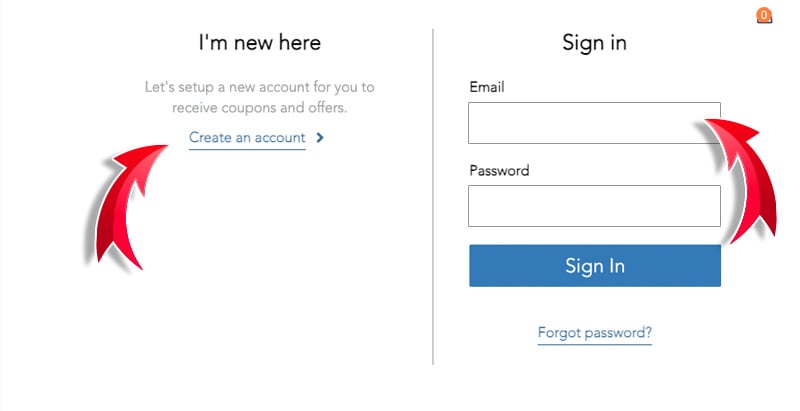Click the Email field label
The width and height of the screenshot is (800, 411).
pyautogui.click(x=487, y=88)
